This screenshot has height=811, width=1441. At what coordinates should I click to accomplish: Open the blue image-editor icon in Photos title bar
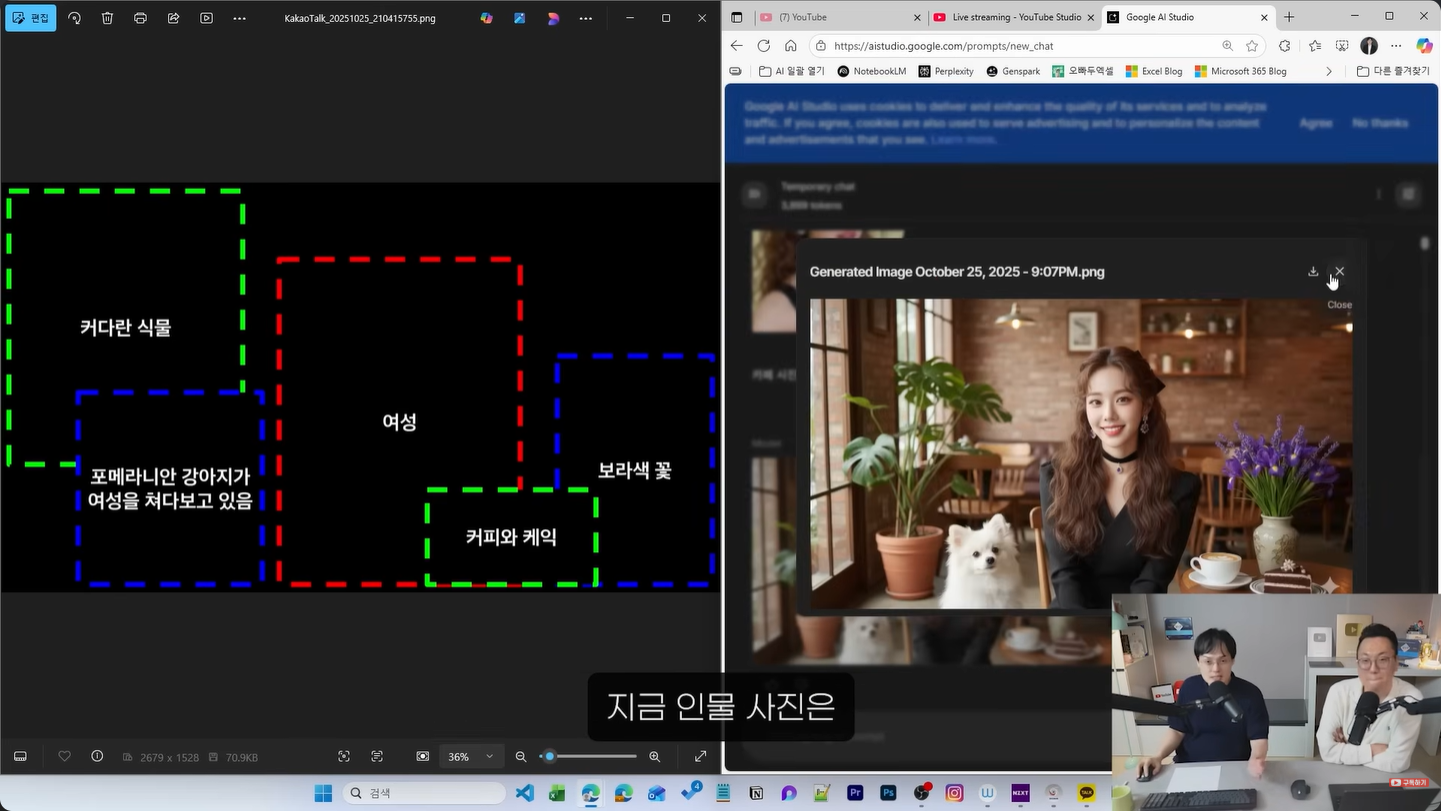[x=520, y=18]
